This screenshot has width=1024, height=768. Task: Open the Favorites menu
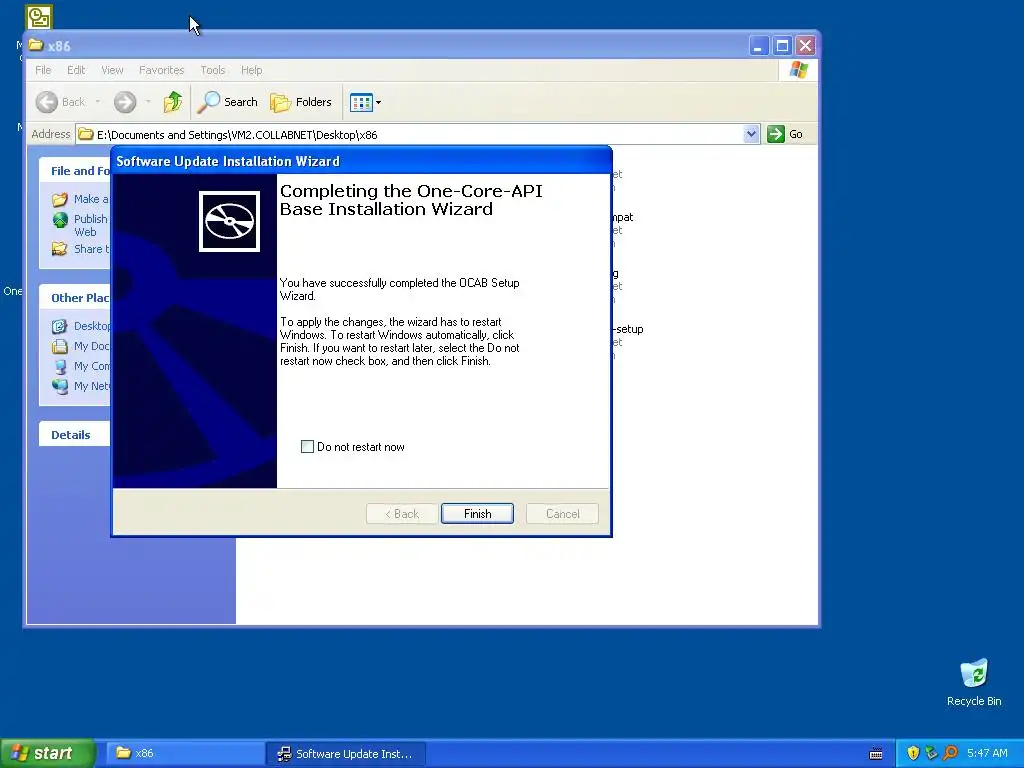pos(161,70)
